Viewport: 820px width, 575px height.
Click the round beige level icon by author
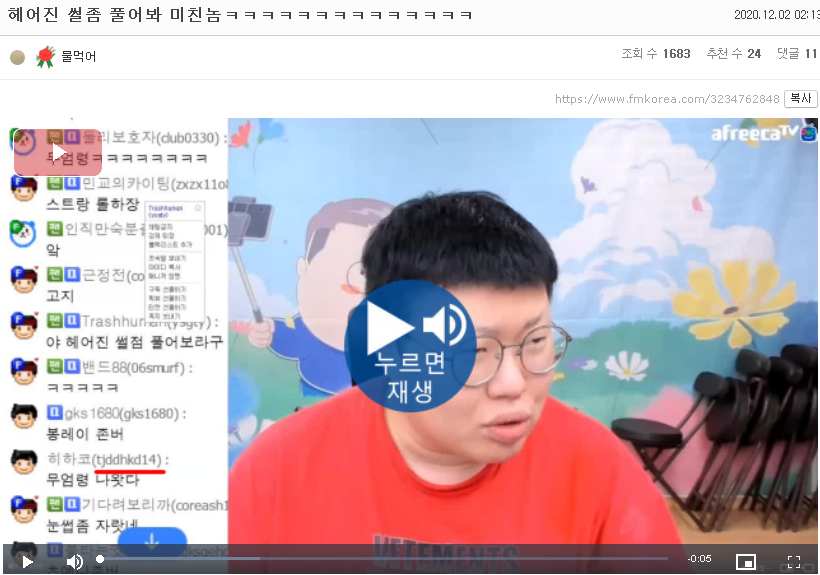pos(18,57)
